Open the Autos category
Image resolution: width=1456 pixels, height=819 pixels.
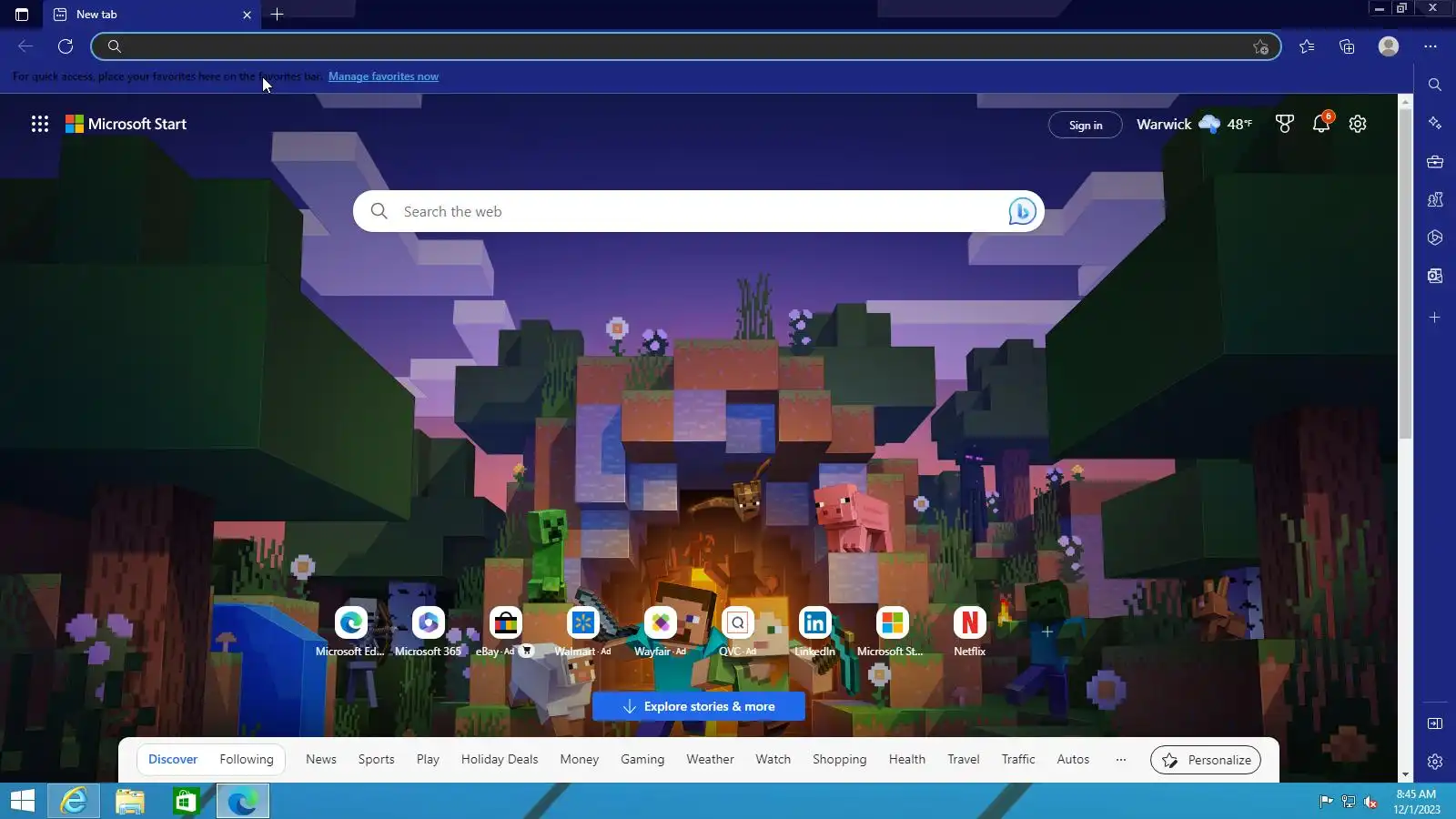coord(1073,759)
